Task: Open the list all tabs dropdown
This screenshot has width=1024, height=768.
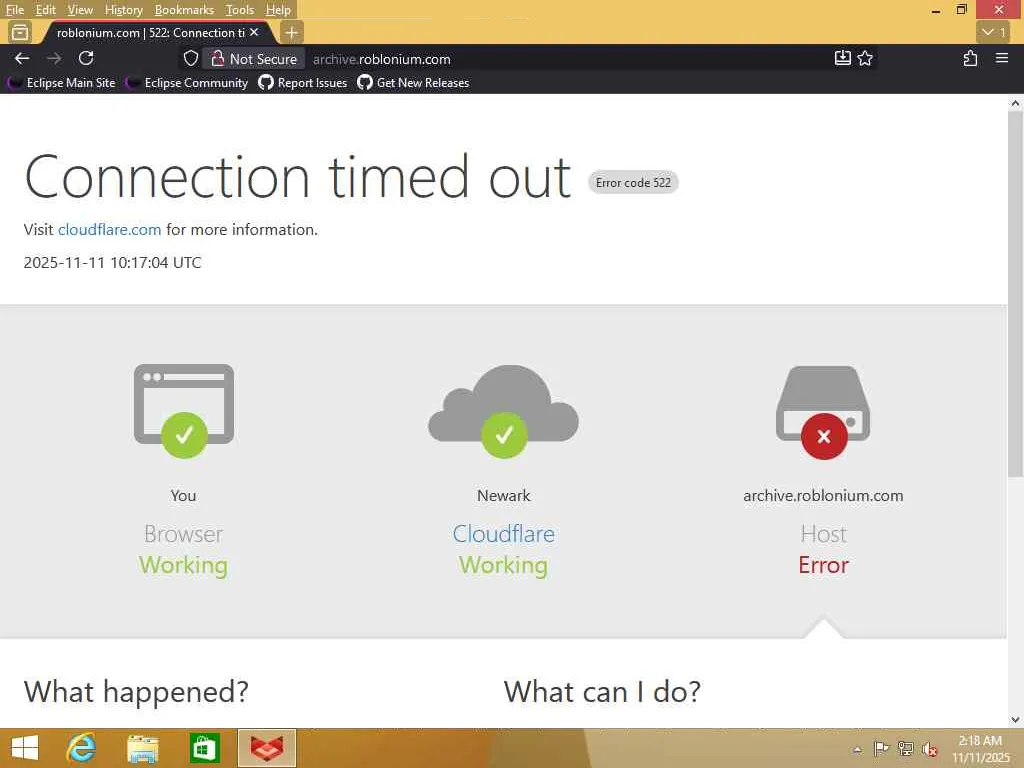Action: pyautogui.click(x=995, y=32)
